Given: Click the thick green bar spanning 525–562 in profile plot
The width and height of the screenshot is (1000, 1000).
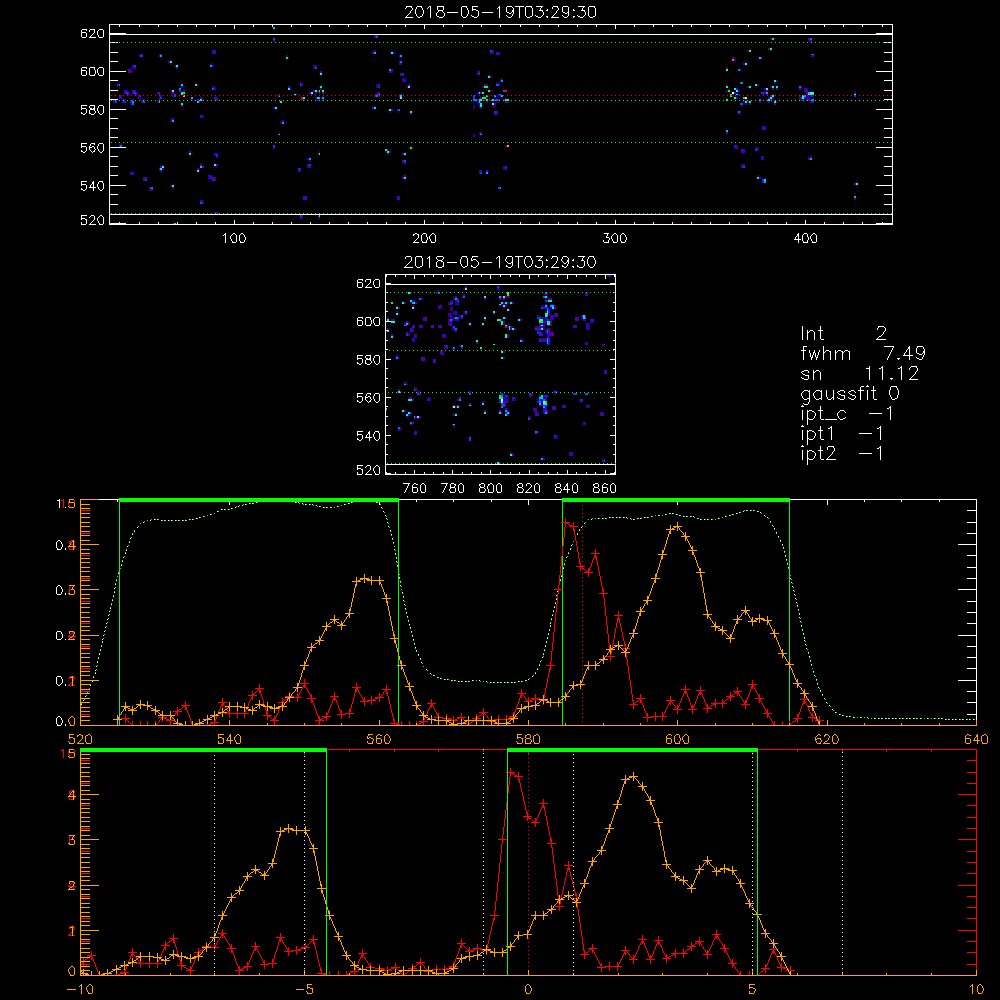Looking at the screenshot, I should pos(259,501).
